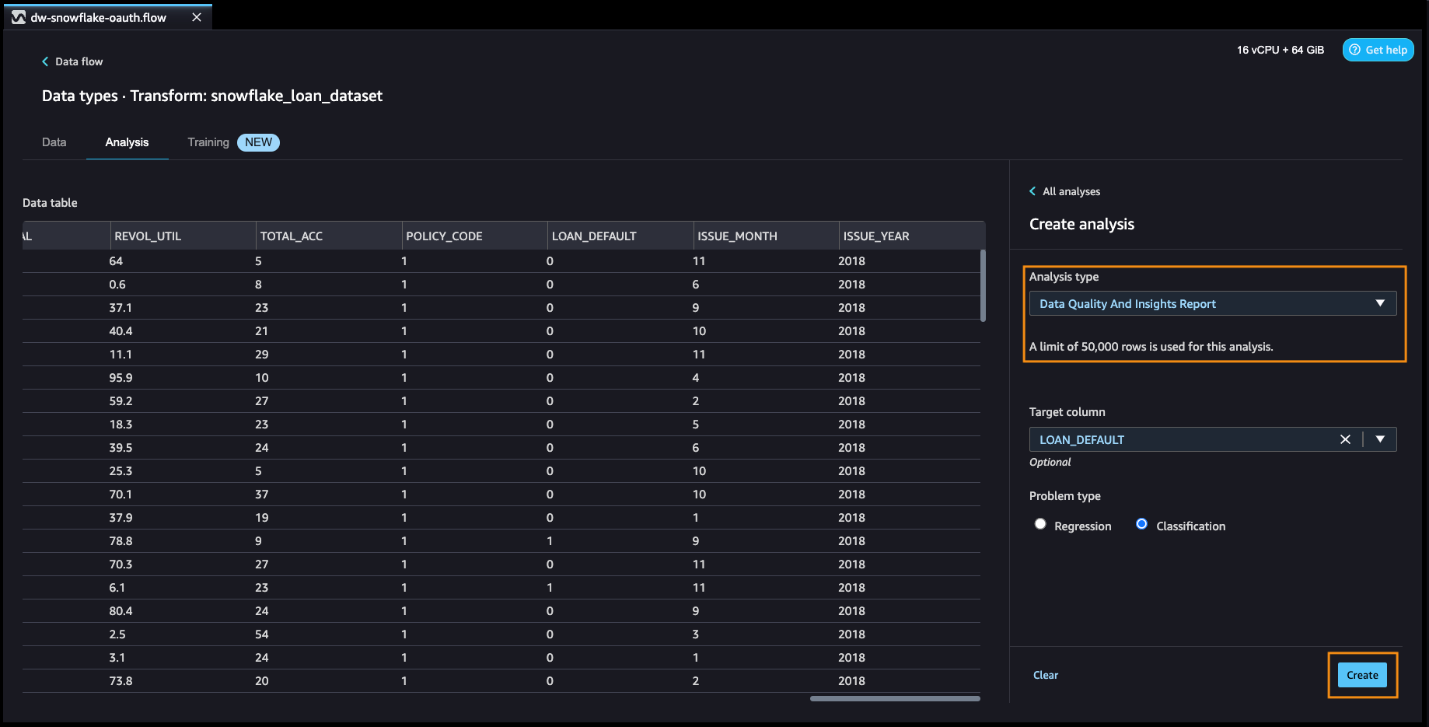The height and width of the screenshot is (727, 1429).
Task: Click the question mark help icon
Action: coord(1355,50)
